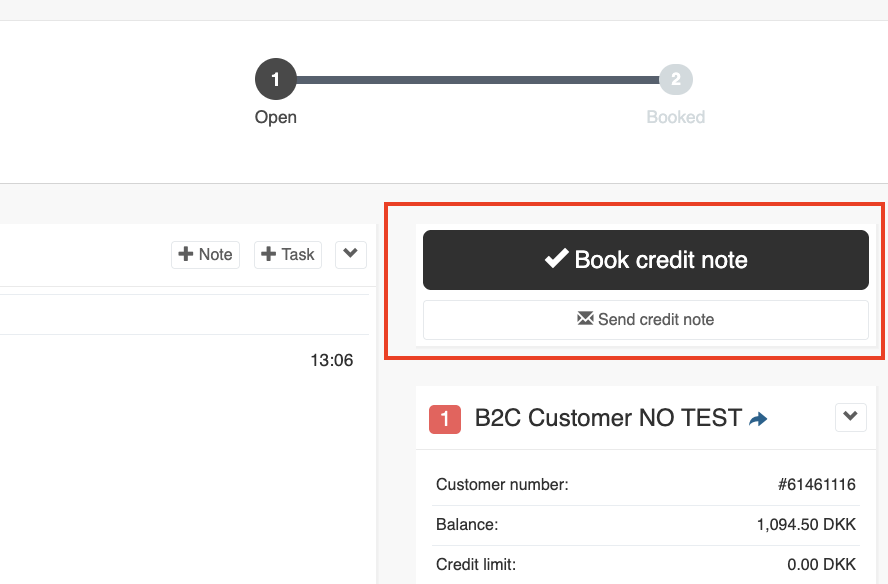Image resolution: width=888 pixels, height=584 pixels.
Task: Select step 2 Booked circle
Action: [x=676, y=79]
